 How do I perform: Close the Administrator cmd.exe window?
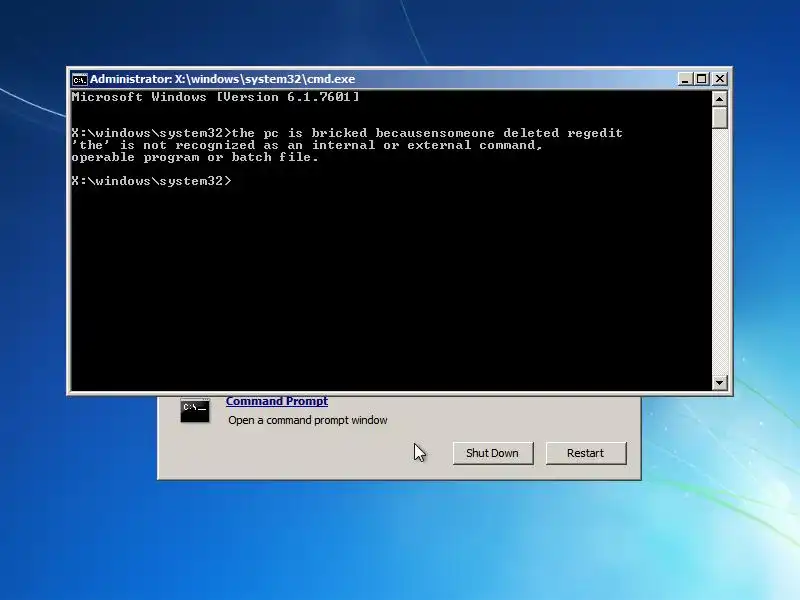720,79
